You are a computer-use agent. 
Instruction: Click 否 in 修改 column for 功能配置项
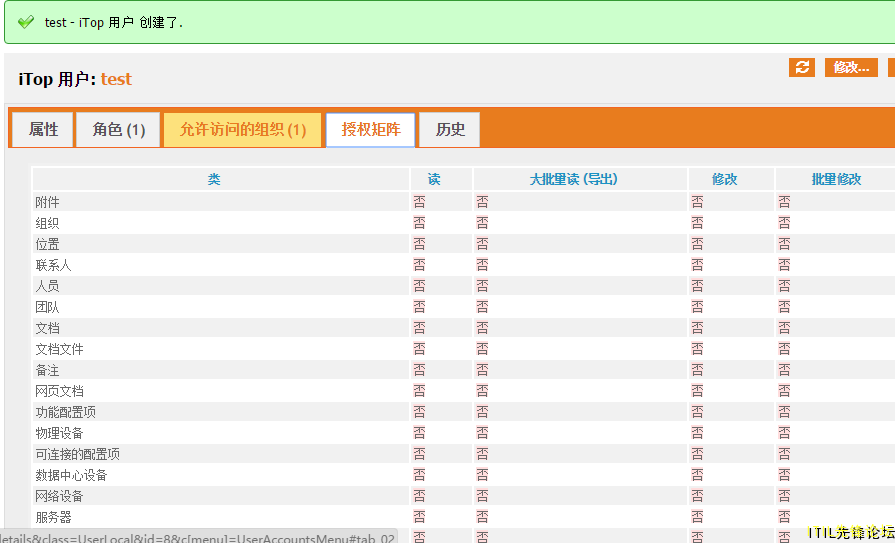click(x=698, y=412)
